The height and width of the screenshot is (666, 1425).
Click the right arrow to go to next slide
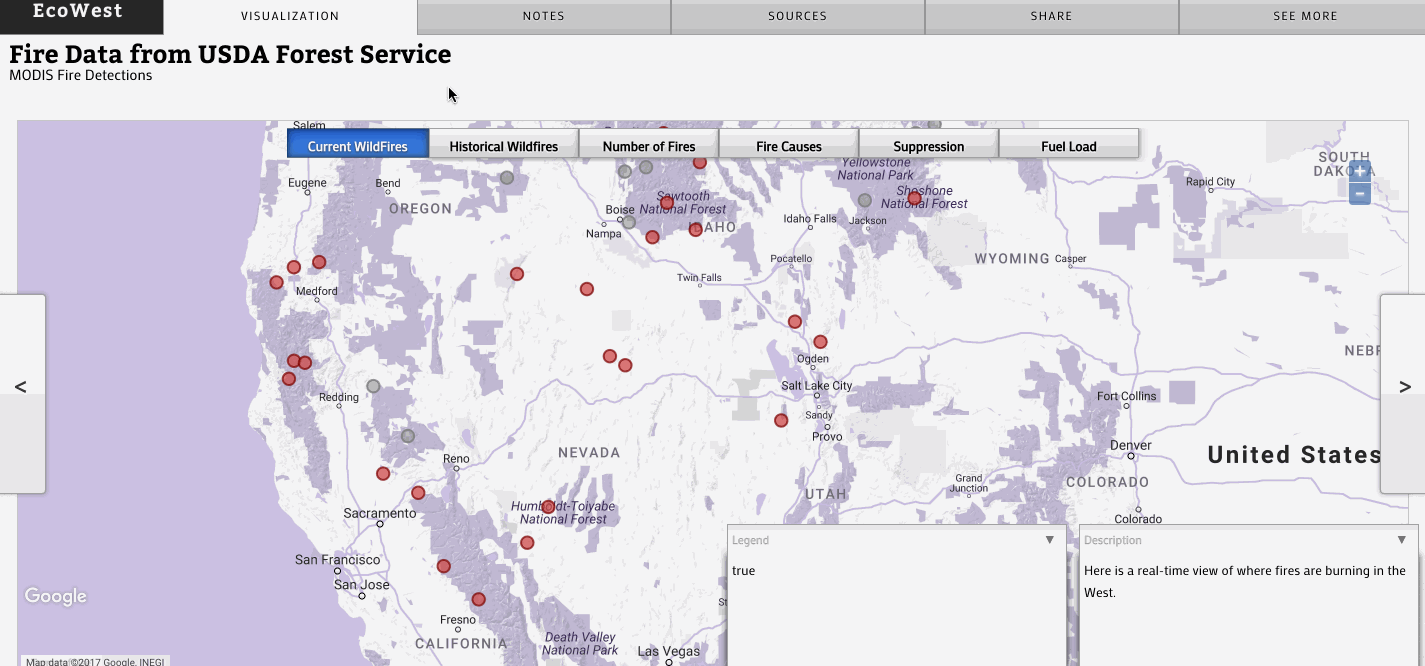point(1404,388)
